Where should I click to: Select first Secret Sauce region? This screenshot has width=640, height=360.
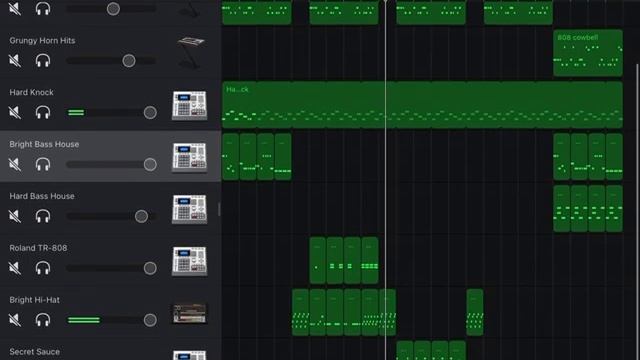coord(404,351)
